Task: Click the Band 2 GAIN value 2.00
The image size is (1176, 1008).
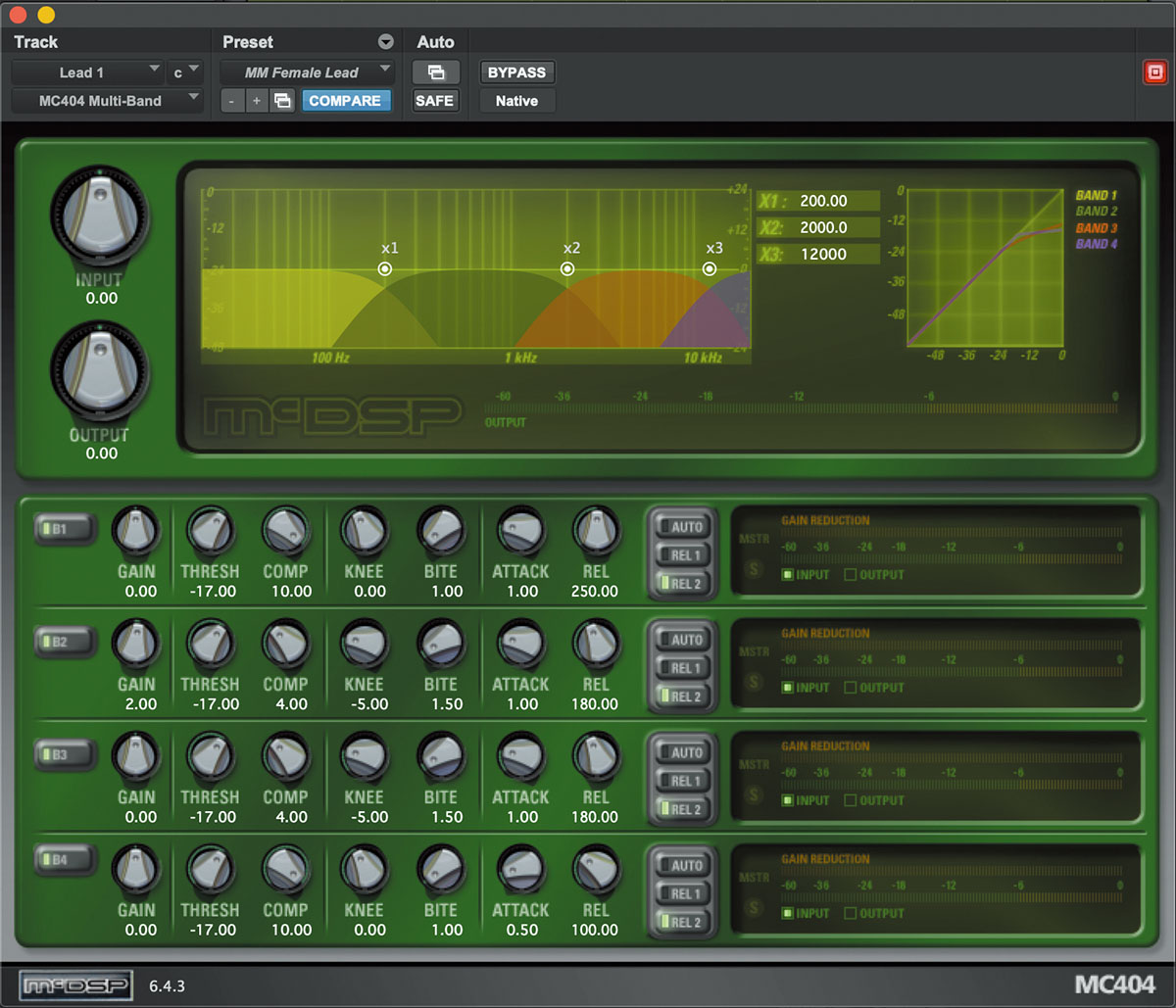Action: pos(141,704)
